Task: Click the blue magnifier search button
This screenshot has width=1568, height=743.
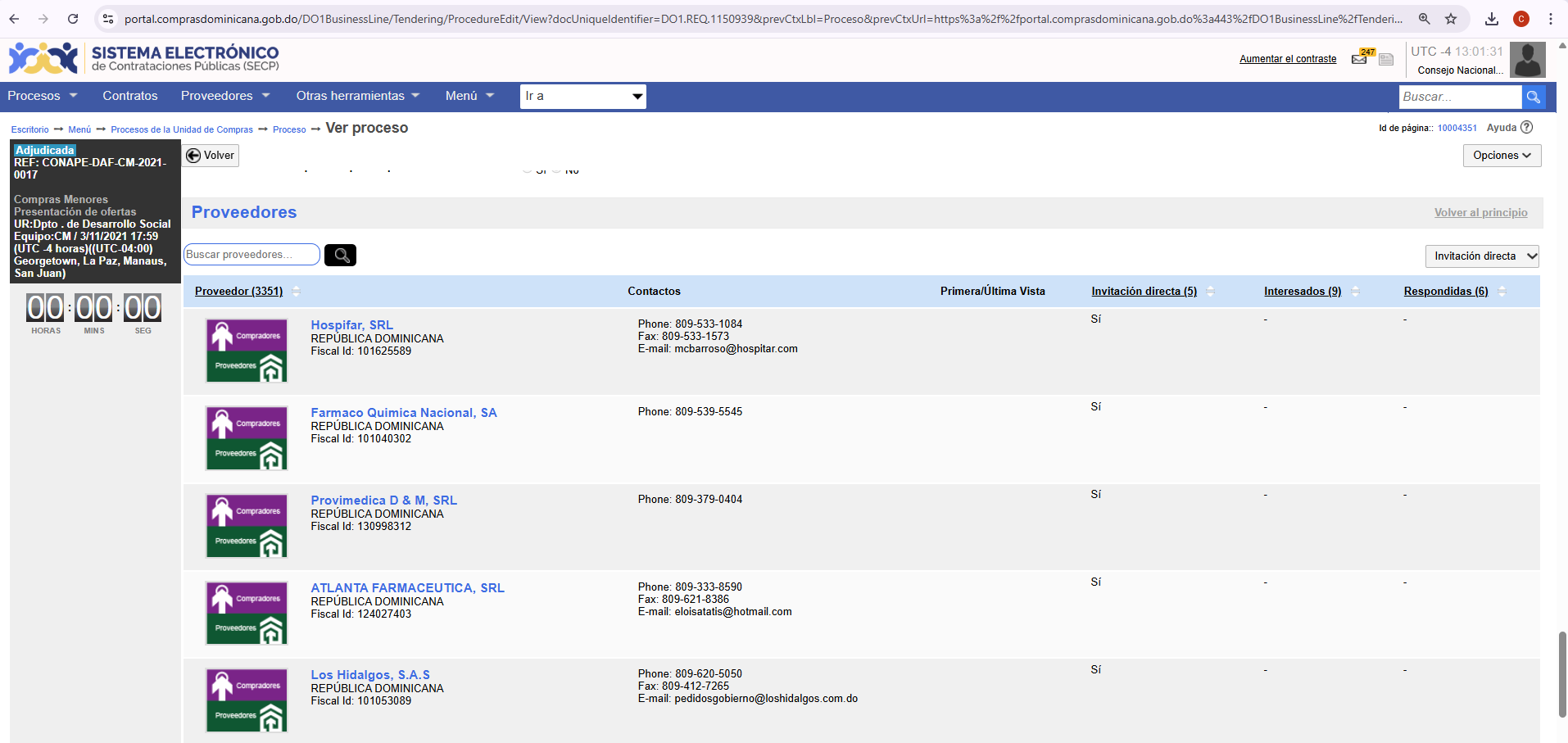Action: (1534, 97)
